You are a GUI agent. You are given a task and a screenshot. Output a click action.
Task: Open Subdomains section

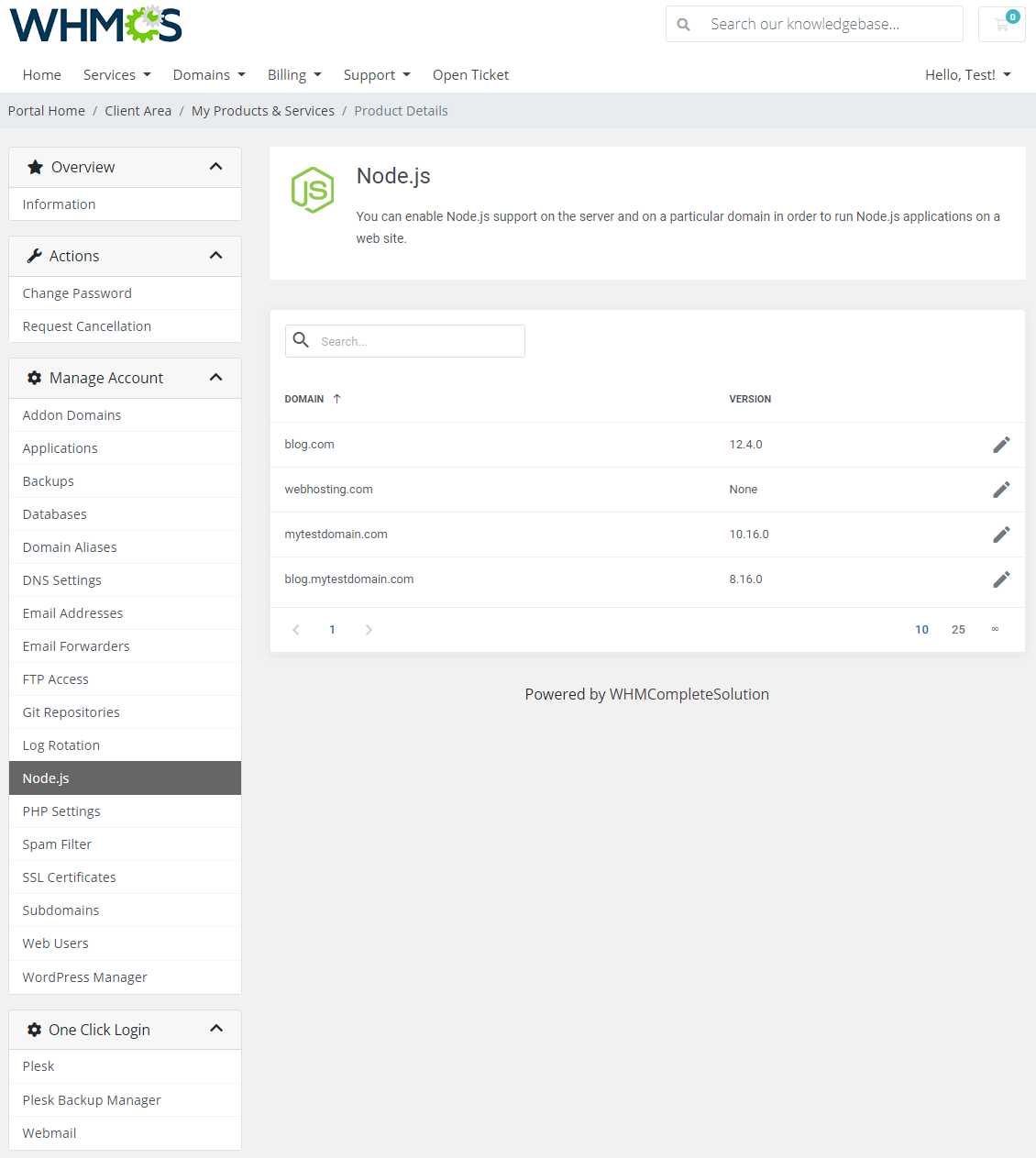(x=125, y=910)
